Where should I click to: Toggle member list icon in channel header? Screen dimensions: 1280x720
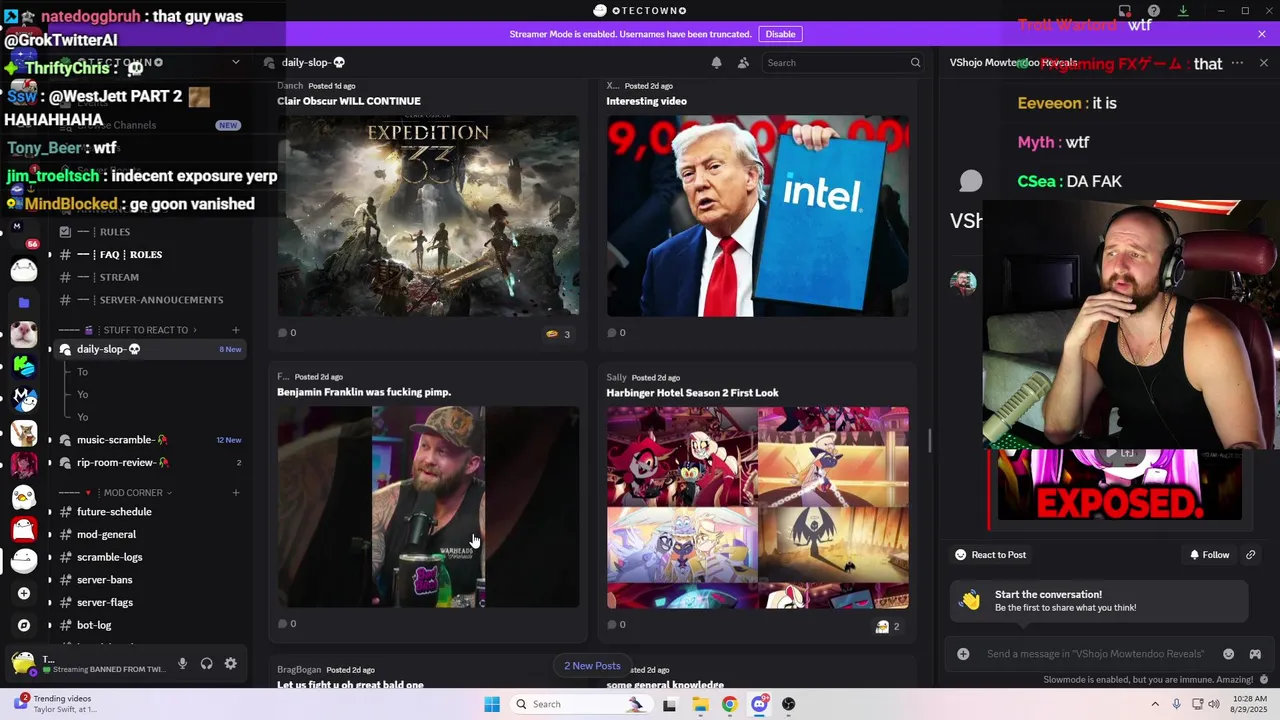tap(743, 62)
